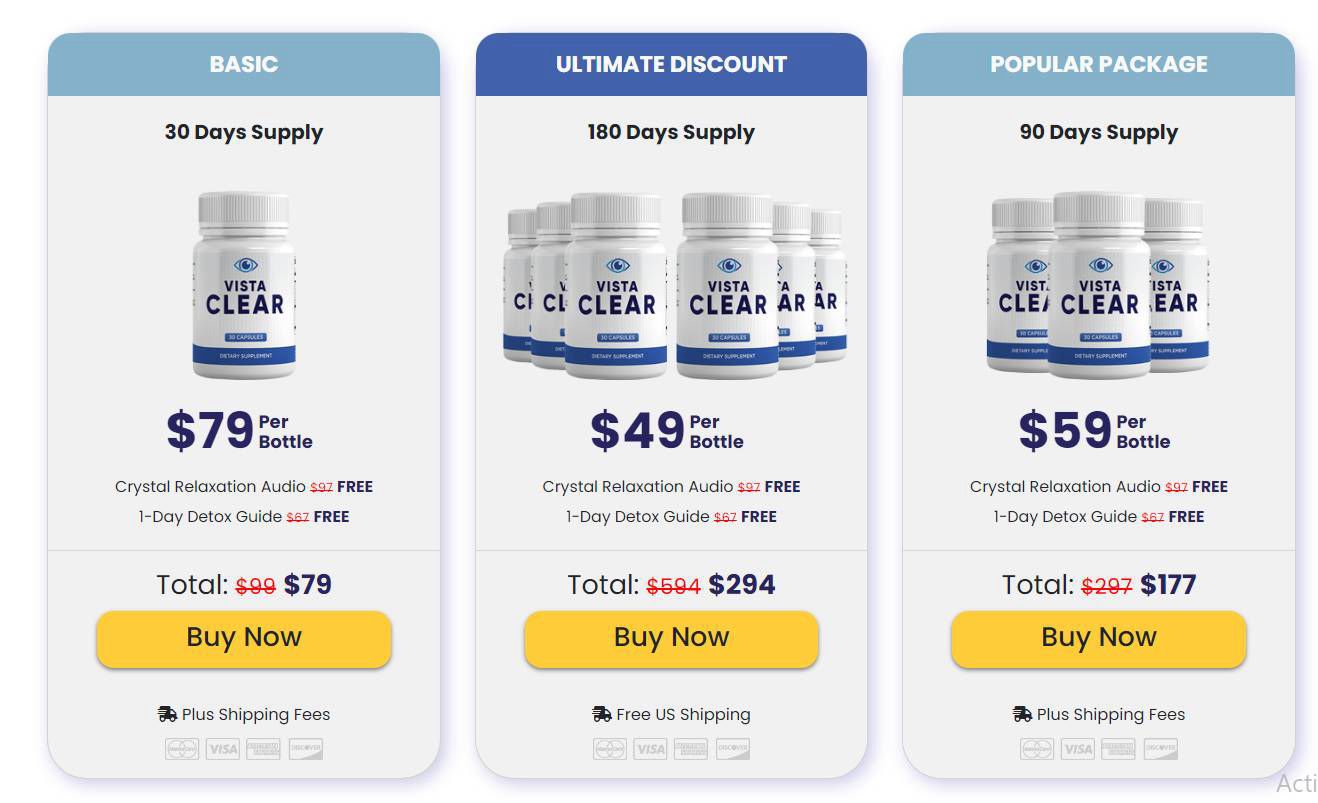Select the ULTIMATE DISCOUNT header

671,64
